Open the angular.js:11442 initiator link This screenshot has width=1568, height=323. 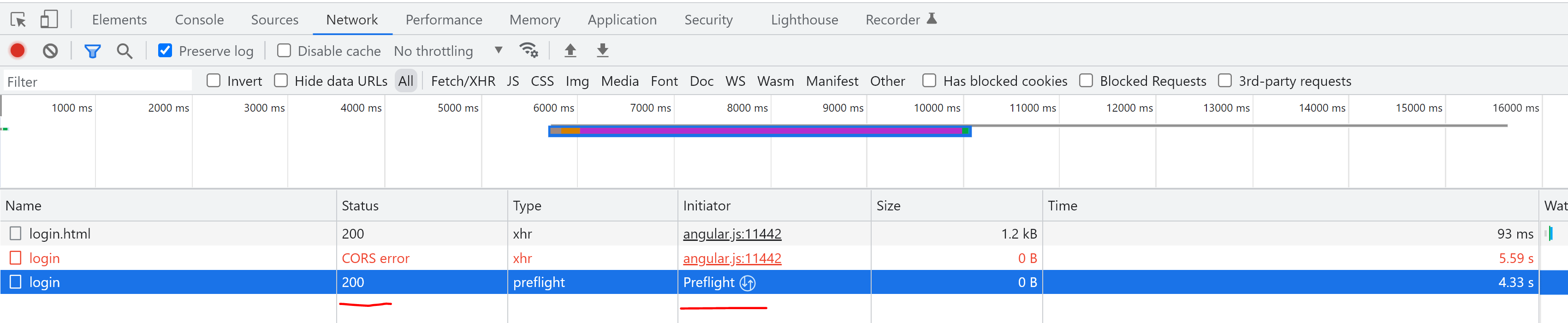click(732, 233)
